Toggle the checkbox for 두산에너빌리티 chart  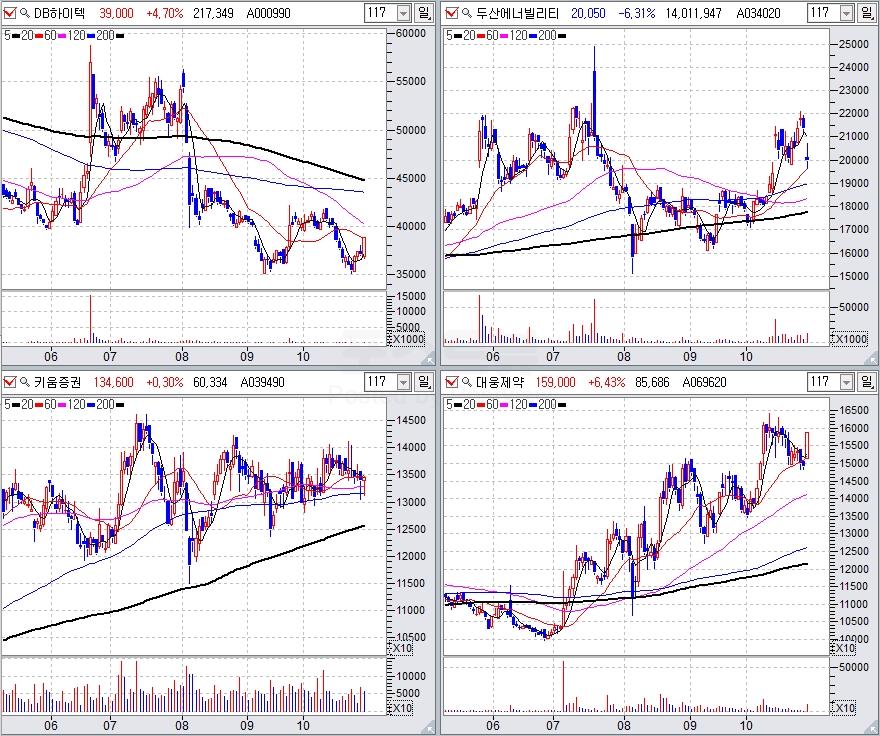click(x=451, y=13)
